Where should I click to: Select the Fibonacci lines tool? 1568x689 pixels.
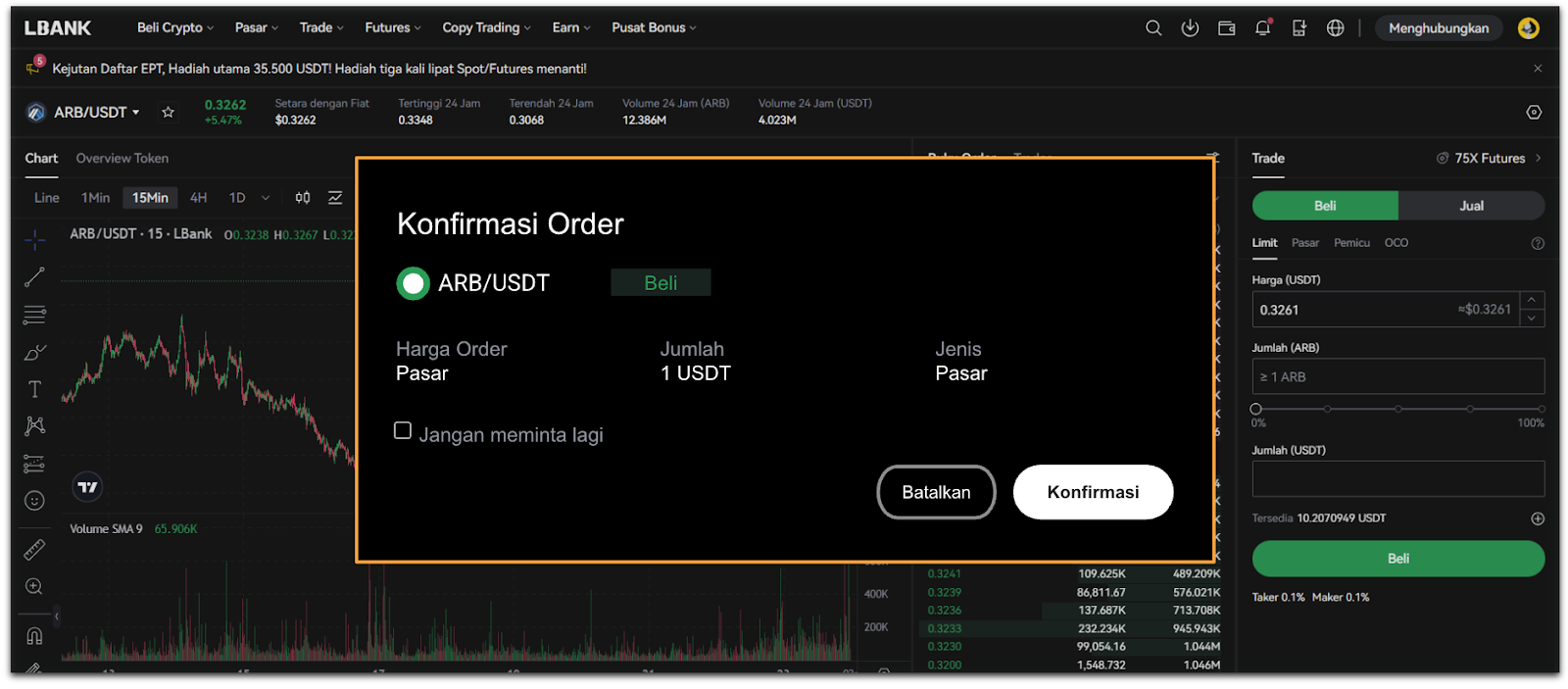coord(34,315)
